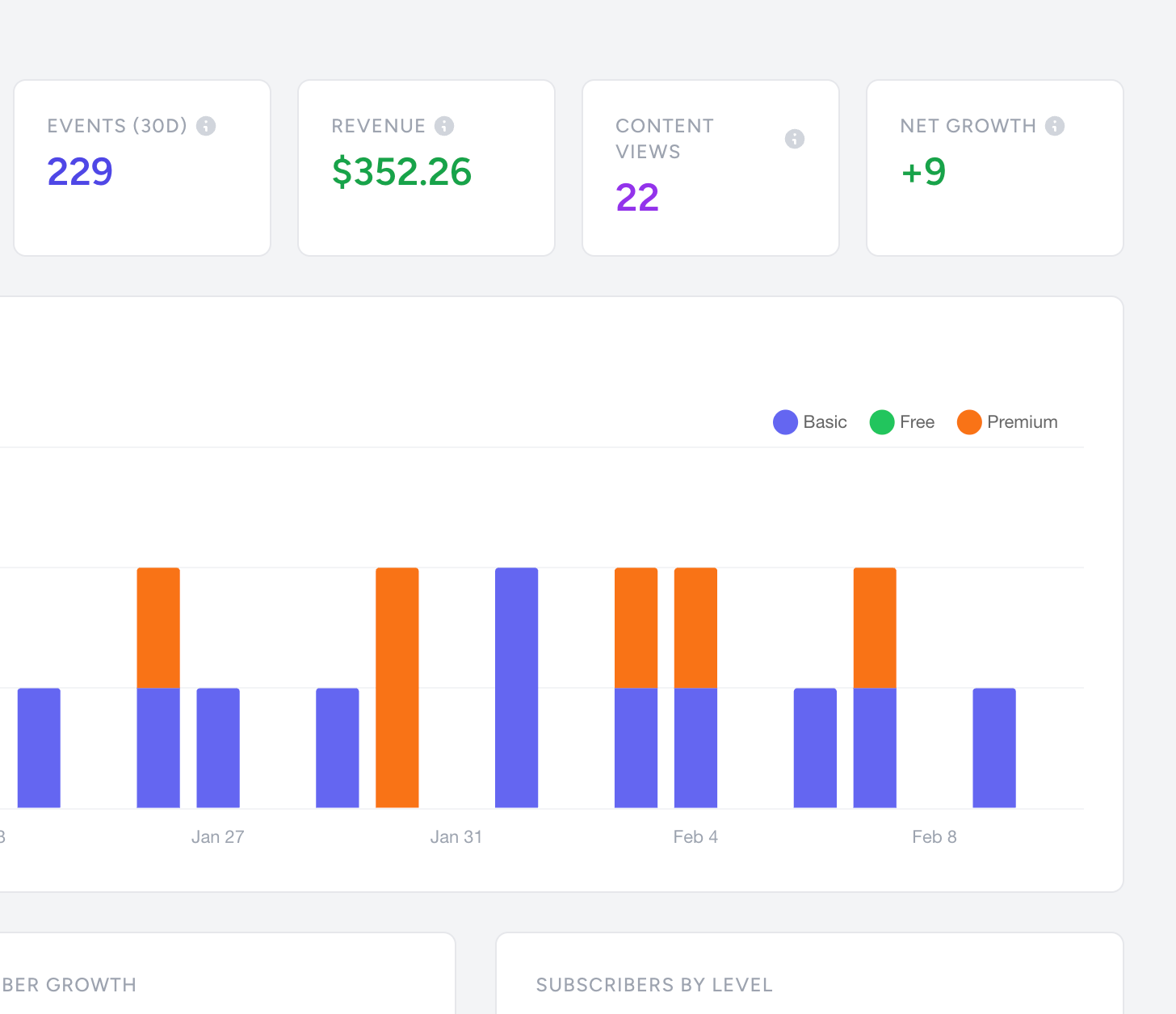1176x1014 pixels.
Task: Click the purple Basic legend dot
Action: point(784,421)
